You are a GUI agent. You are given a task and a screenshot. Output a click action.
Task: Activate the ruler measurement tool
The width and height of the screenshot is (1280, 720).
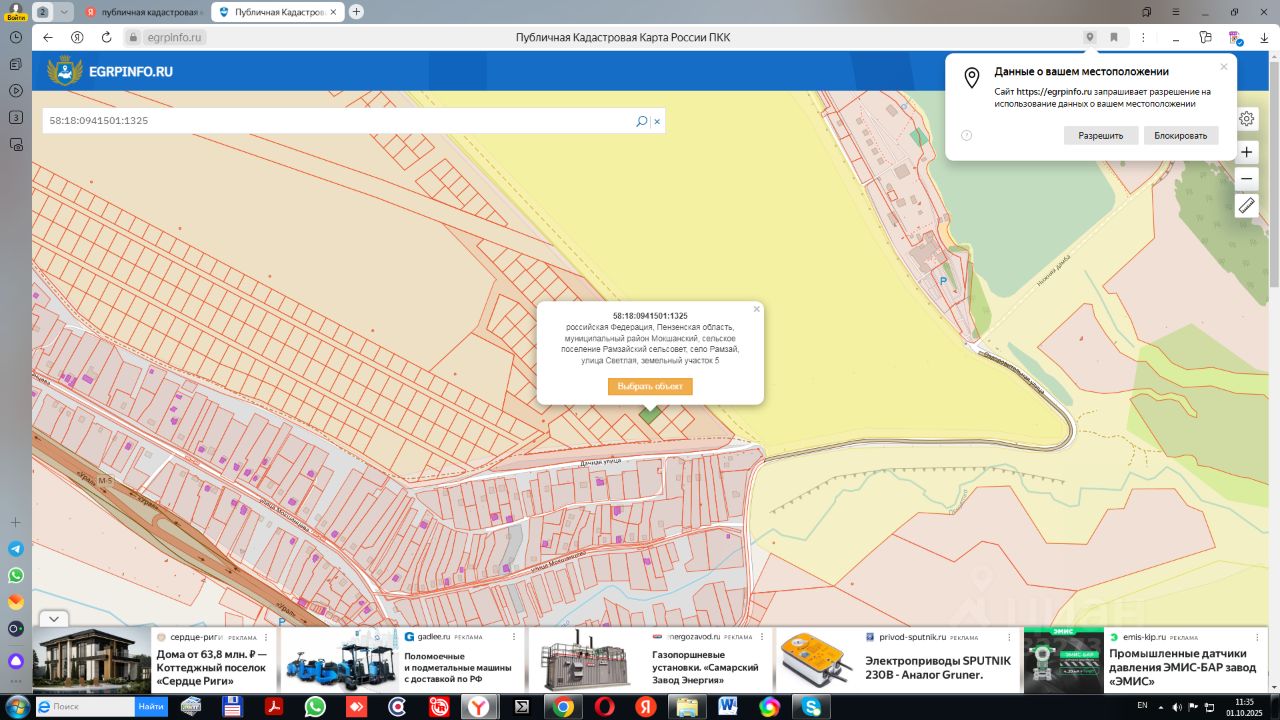(x=1246, y=206)
